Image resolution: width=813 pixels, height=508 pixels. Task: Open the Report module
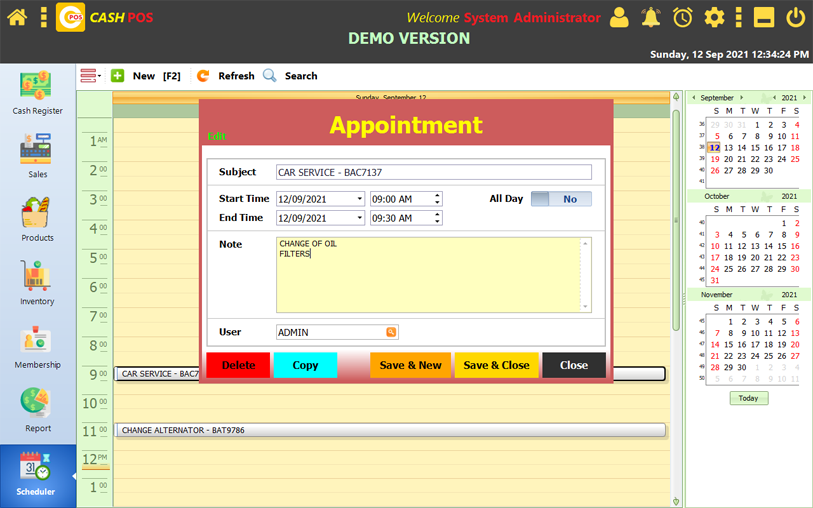click(37, 410)
